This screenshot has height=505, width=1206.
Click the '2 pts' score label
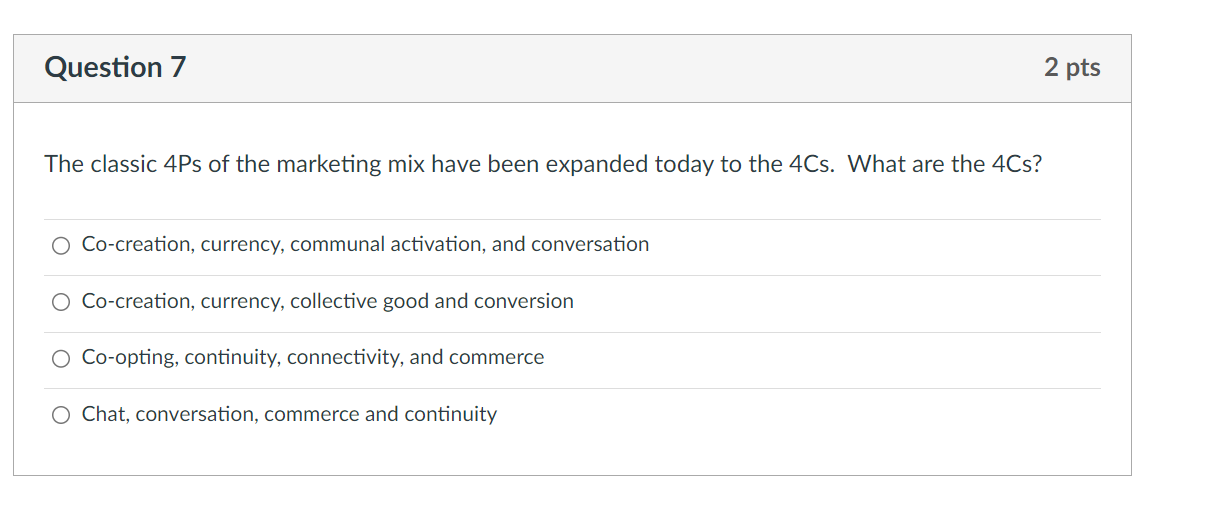[x=1072, y=67]
